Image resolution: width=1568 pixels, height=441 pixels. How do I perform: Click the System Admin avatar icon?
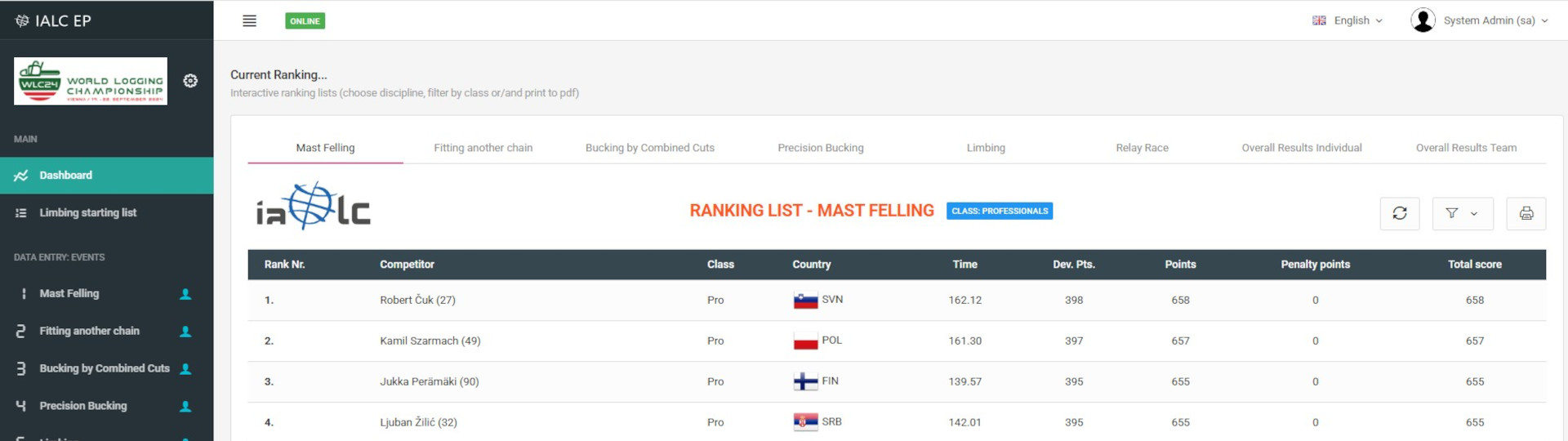click(x=1423, y=20)
